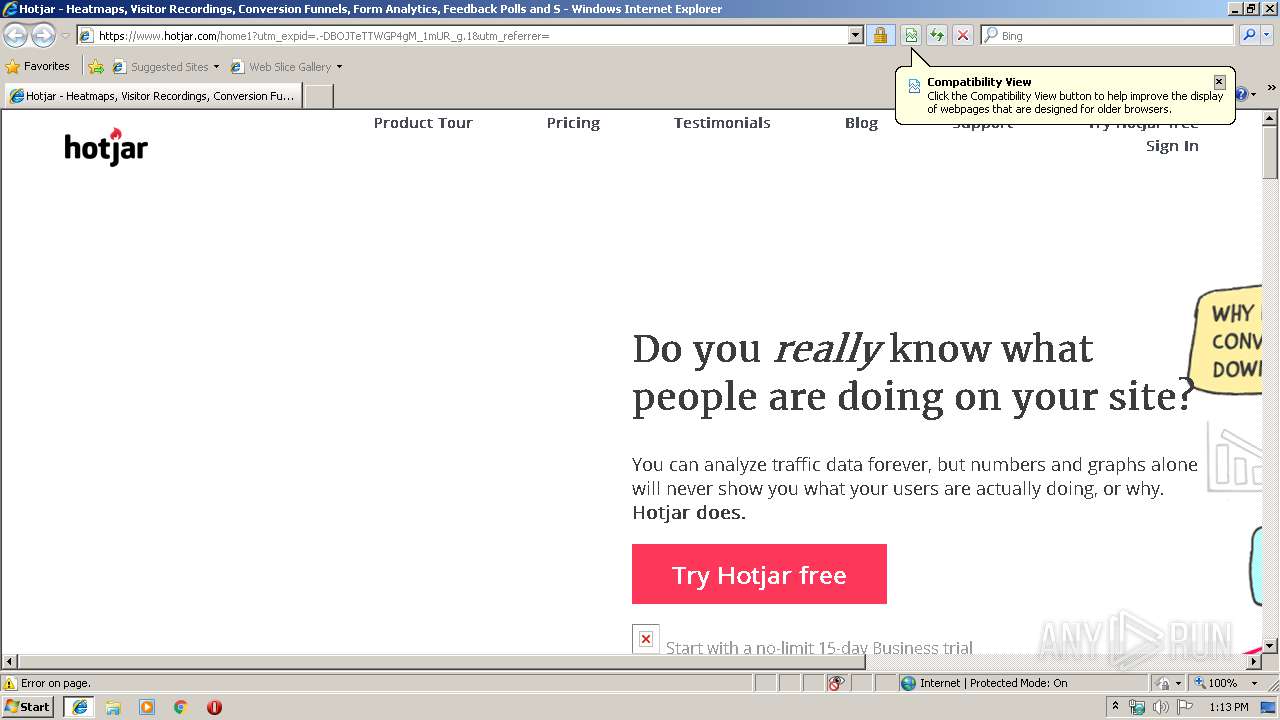The width and height of the screenshot is (1280, 720).
Task: Click the Refresh page icon
Action: [x=937, y=36]
